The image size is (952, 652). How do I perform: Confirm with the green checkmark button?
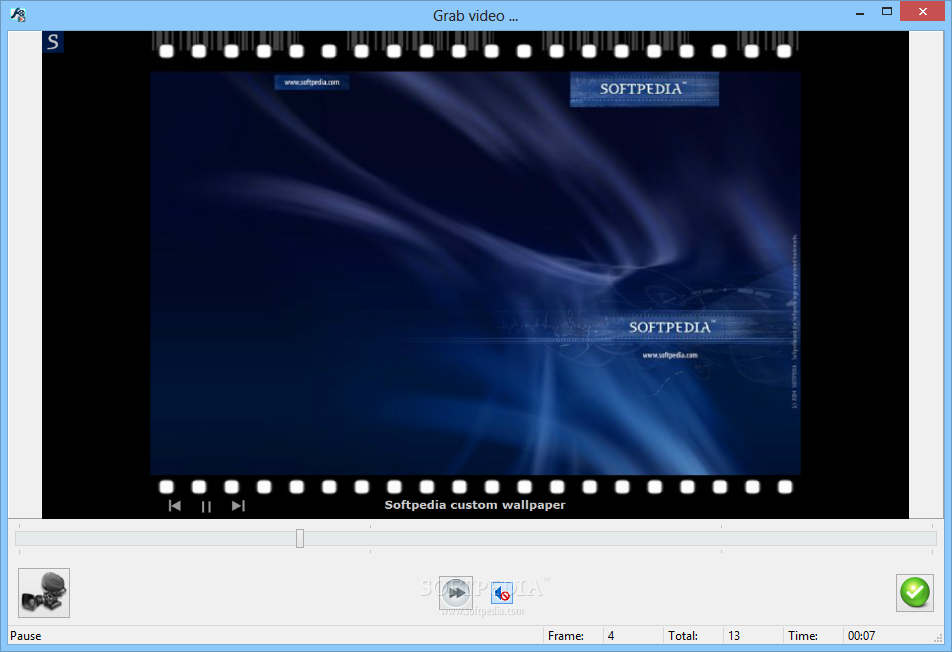tap(914, 593)
